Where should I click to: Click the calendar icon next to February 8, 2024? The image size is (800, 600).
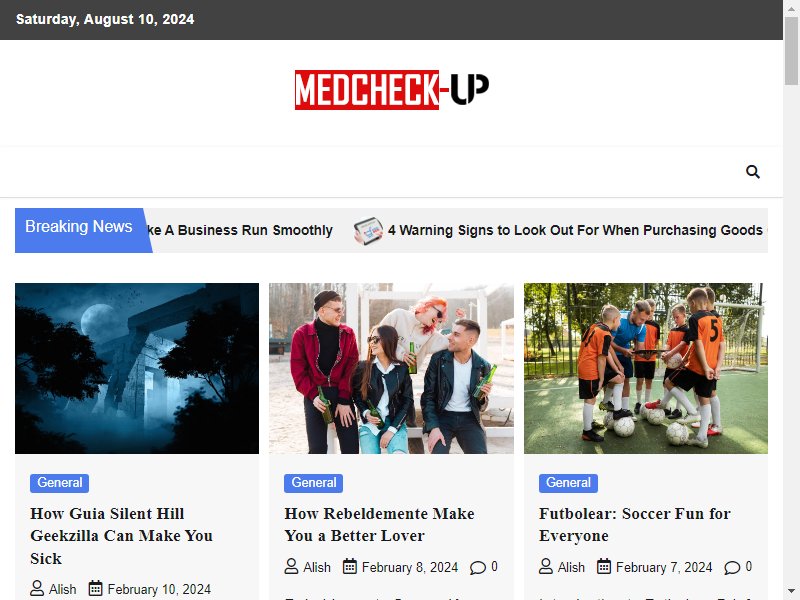tap(350, 566)
